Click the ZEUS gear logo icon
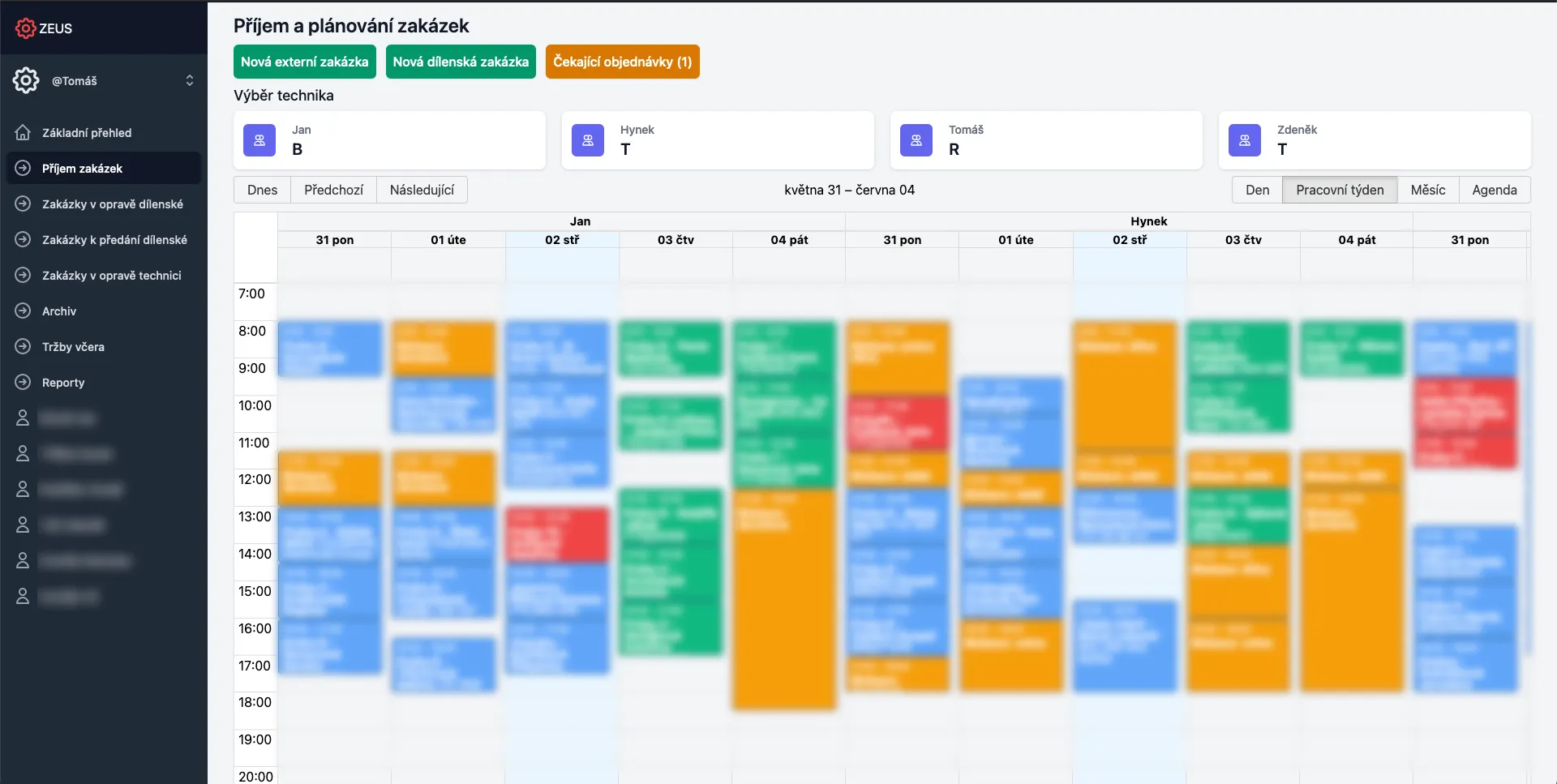Screen dimensions: 1557x784 coord(25,28)
